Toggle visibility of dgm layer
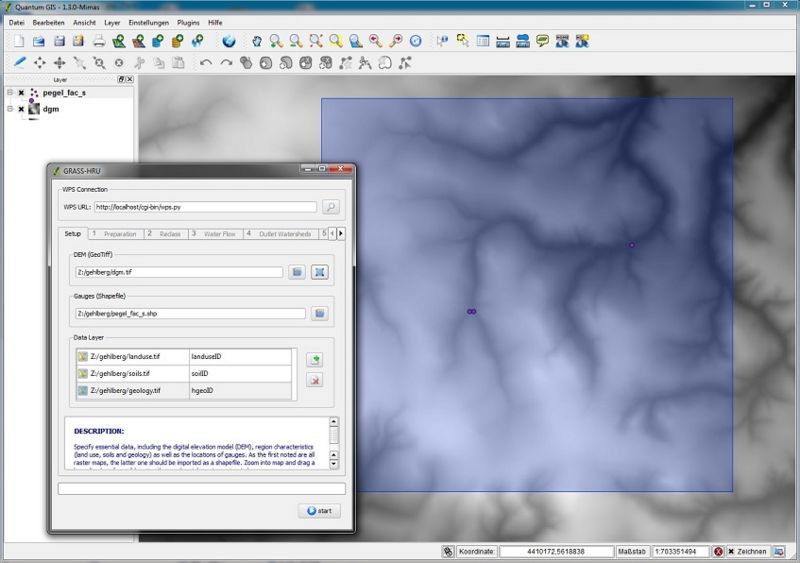The image size is (800, 563). 21,109
